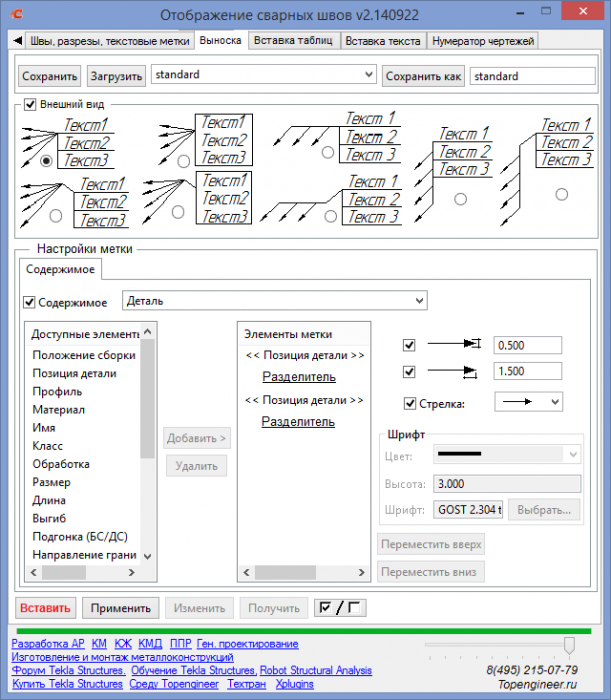
Task: Open the arrow type dropdown
Action: point(528,402)
